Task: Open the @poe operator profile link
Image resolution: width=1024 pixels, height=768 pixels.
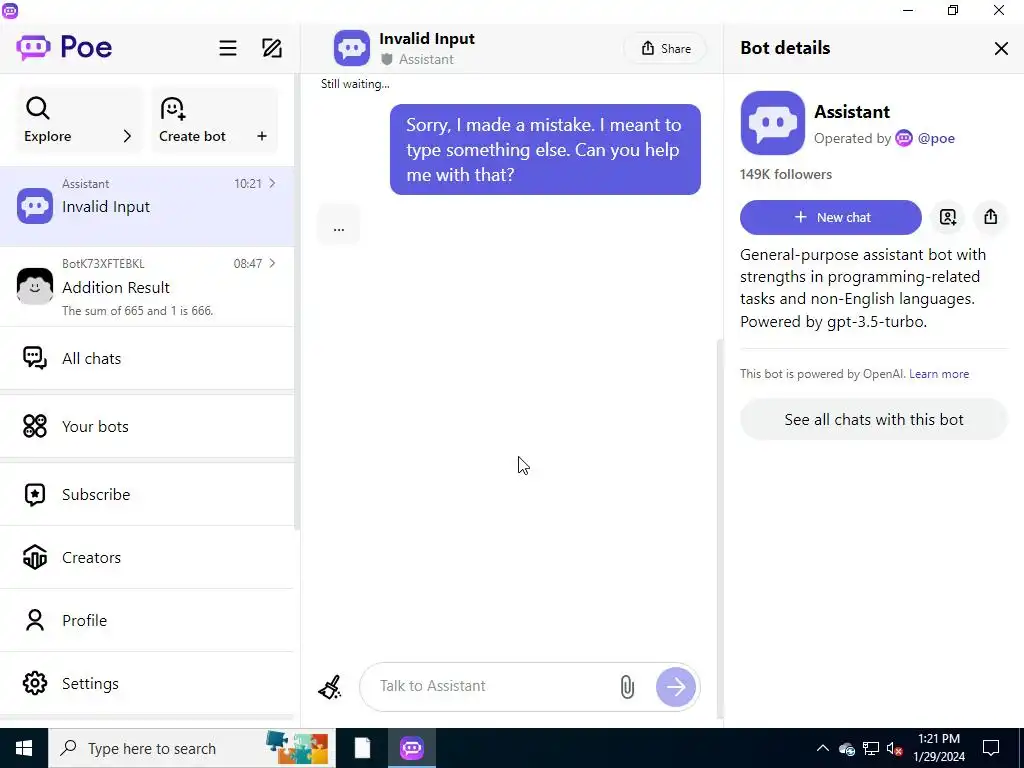Action: tap(936, 138)
